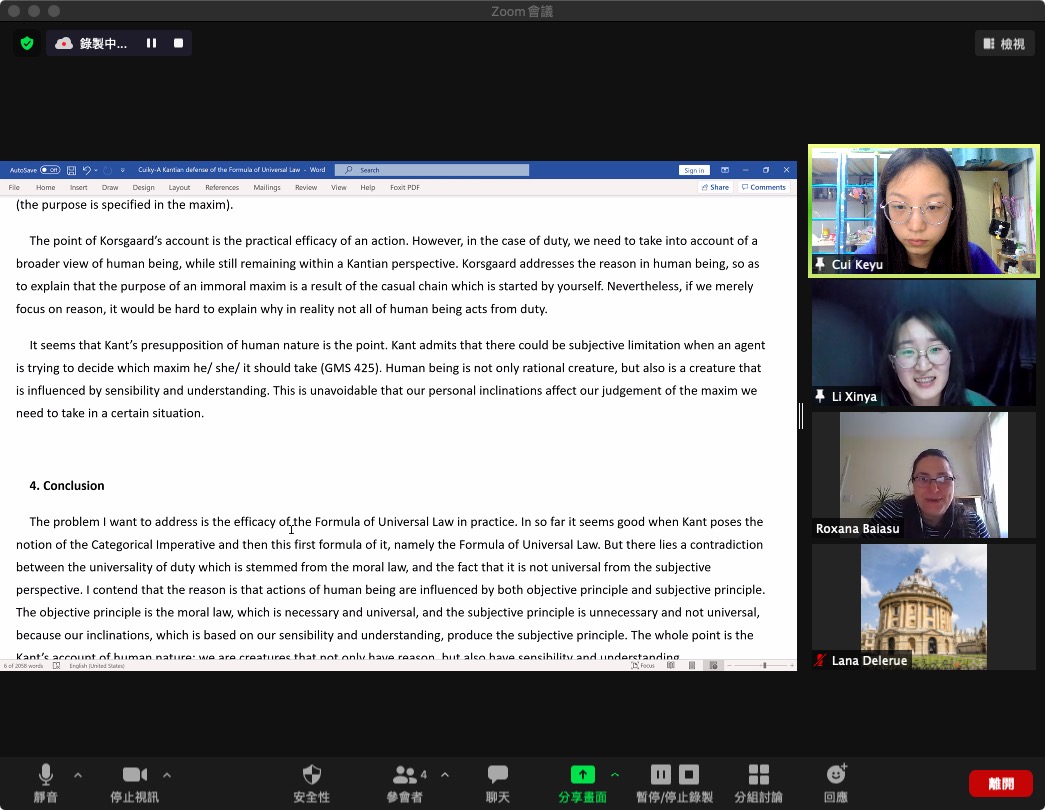Expand audio options arrow next to mute
The image size is (1045, 810).
[78, 775]
